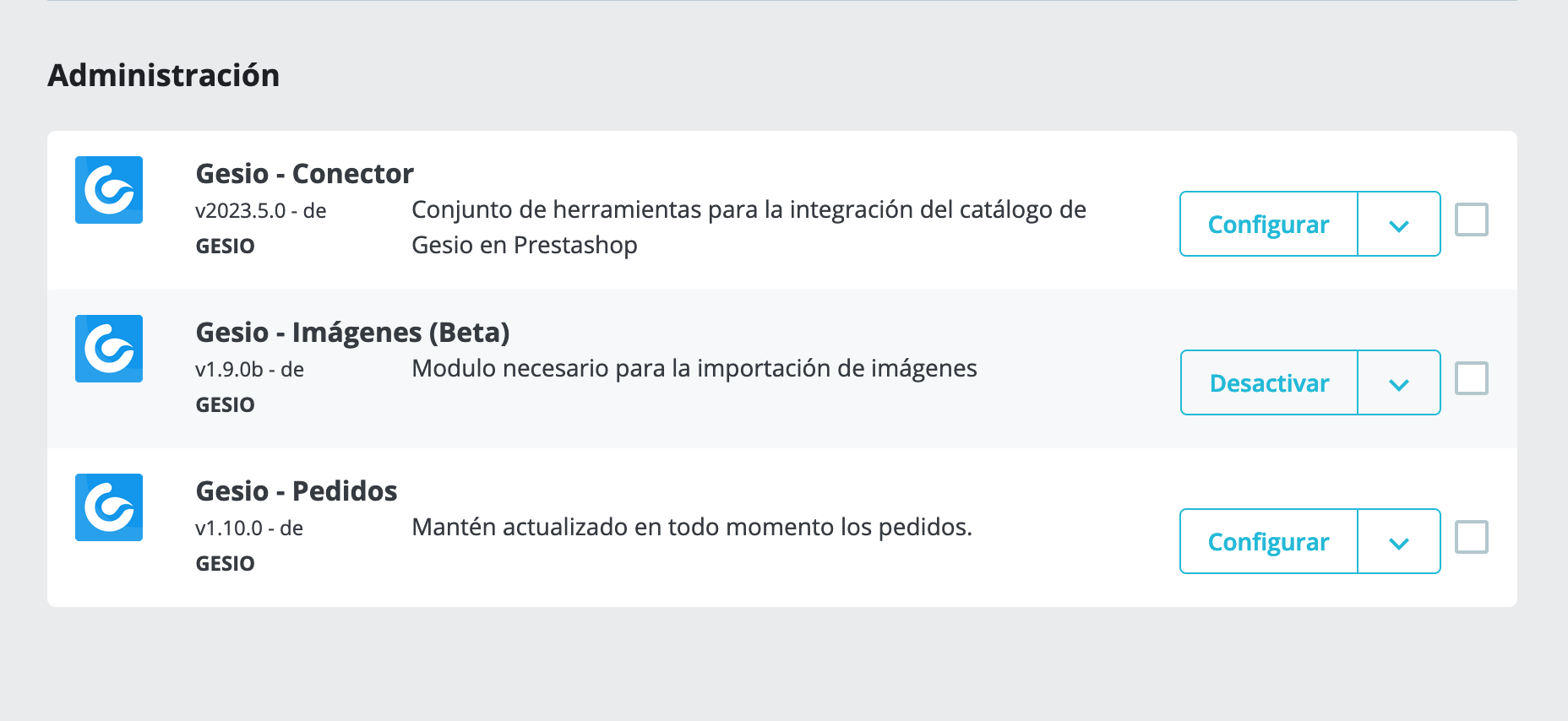Image resolution: width=1568 pixels, height=721 pixels.
Task: Open the chevron menu next to Desactivar
Action: click(1399, 382)
